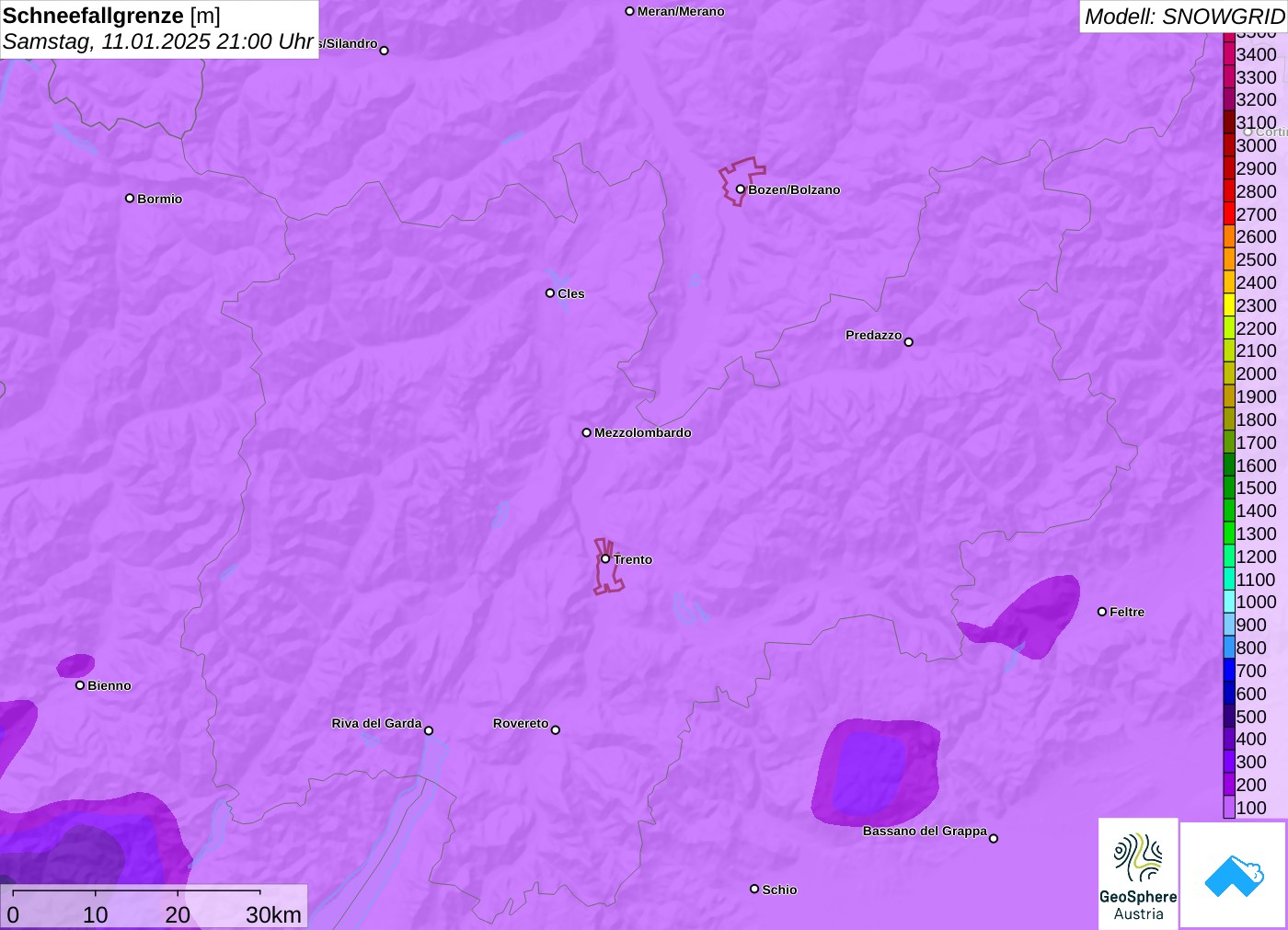
Task: Click the Silandro marker dot
Action: click(x=385, y=51)
